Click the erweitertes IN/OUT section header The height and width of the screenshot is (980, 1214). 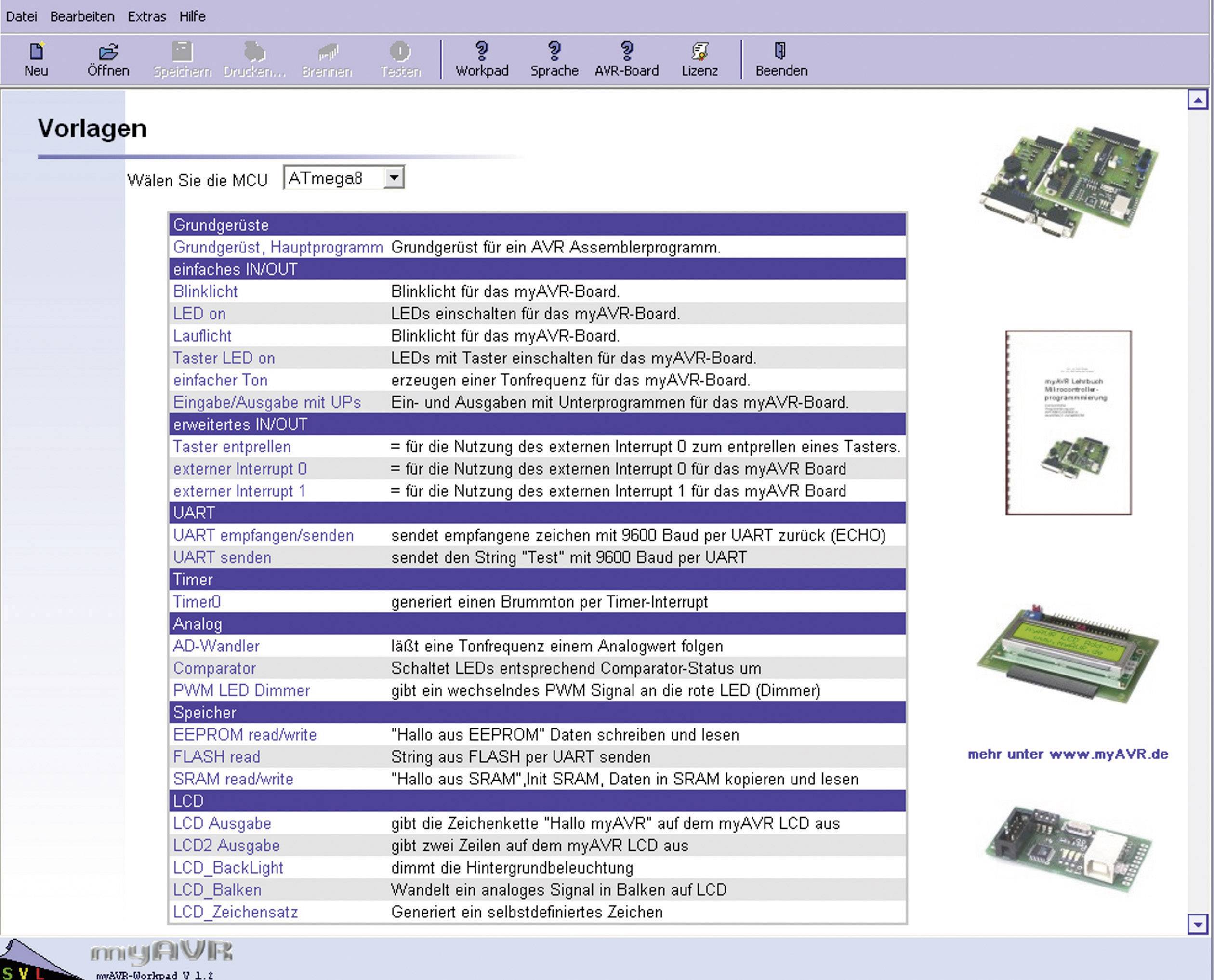[537, 424]
